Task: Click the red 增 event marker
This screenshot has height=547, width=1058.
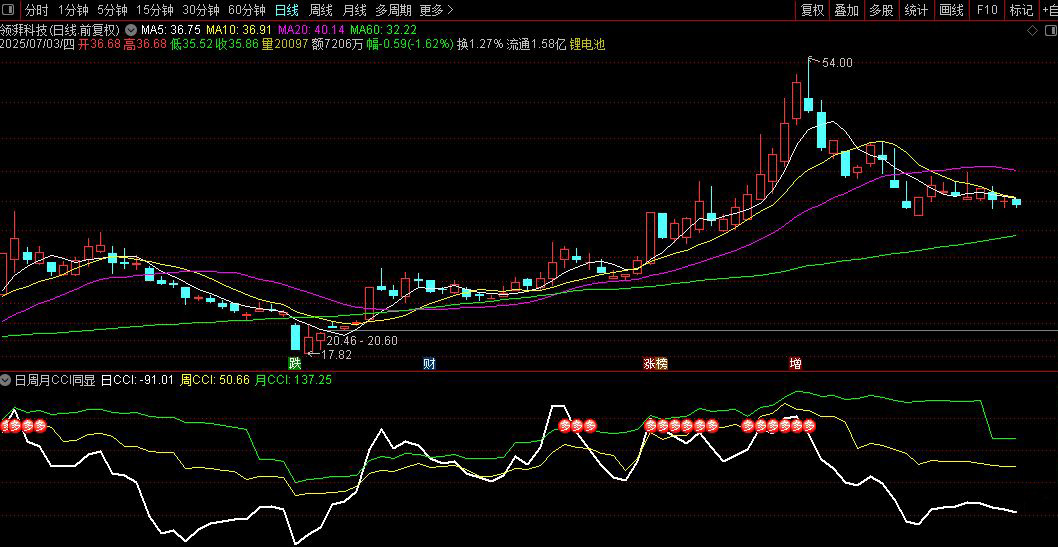Action: click(796, 364)
